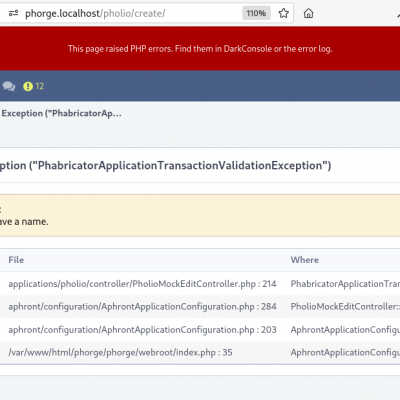
Task: Click the red PHP errors DarkConsole banner
Action: (200, 49)
